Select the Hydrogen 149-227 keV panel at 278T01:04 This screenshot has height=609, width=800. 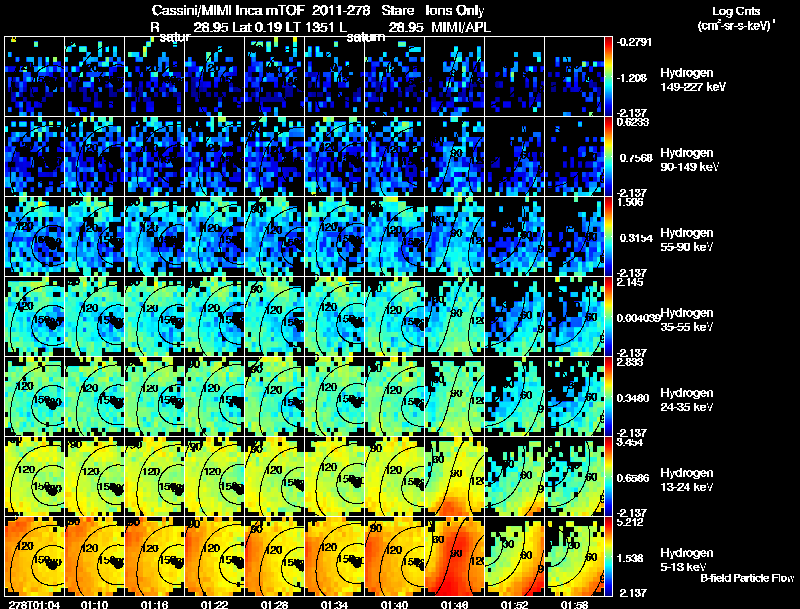[35, 77]
